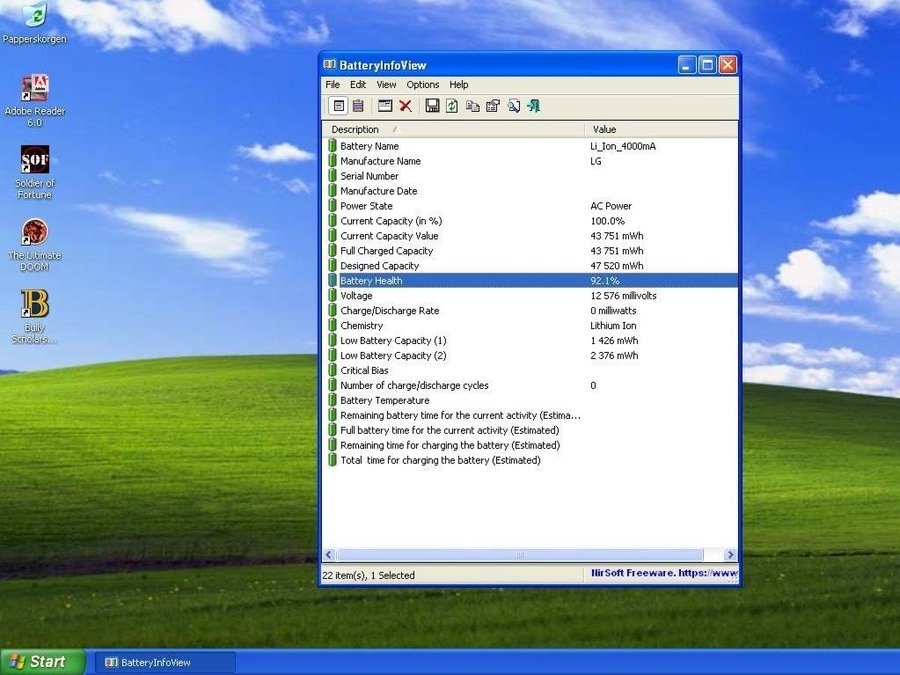
Task: Select the "Manufacture Name" row
Action: [x=530, y=161]
